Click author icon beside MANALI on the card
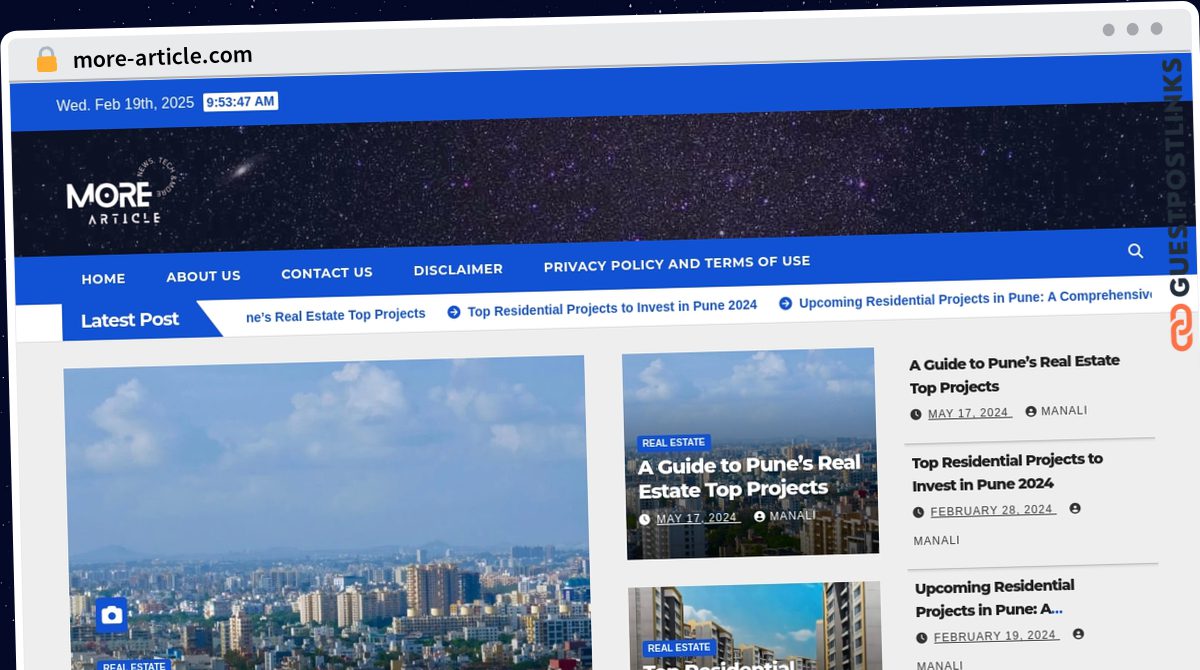The image size is (1200, 670). tap(760, 516)
